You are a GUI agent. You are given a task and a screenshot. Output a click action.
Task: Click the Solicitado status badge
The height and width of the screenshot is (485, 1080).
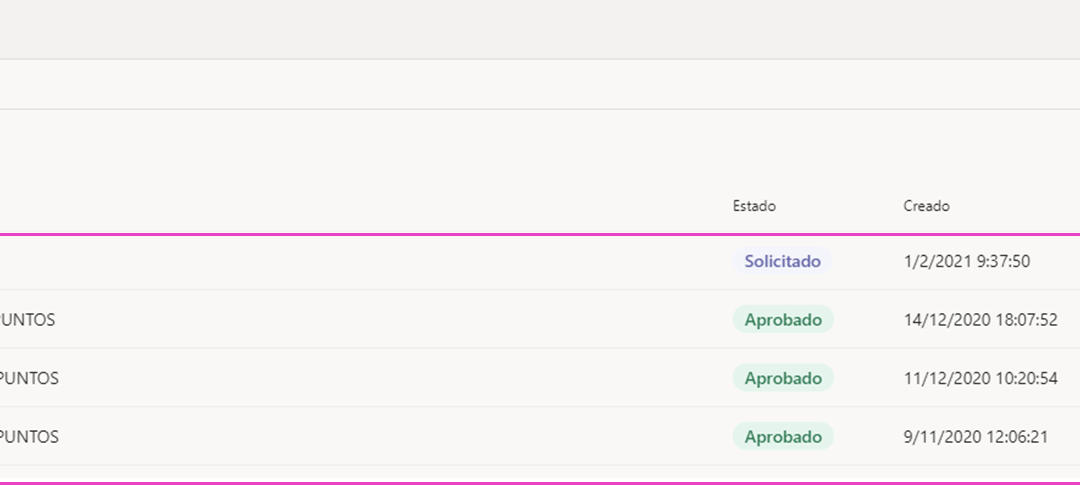tap(782, 261)
